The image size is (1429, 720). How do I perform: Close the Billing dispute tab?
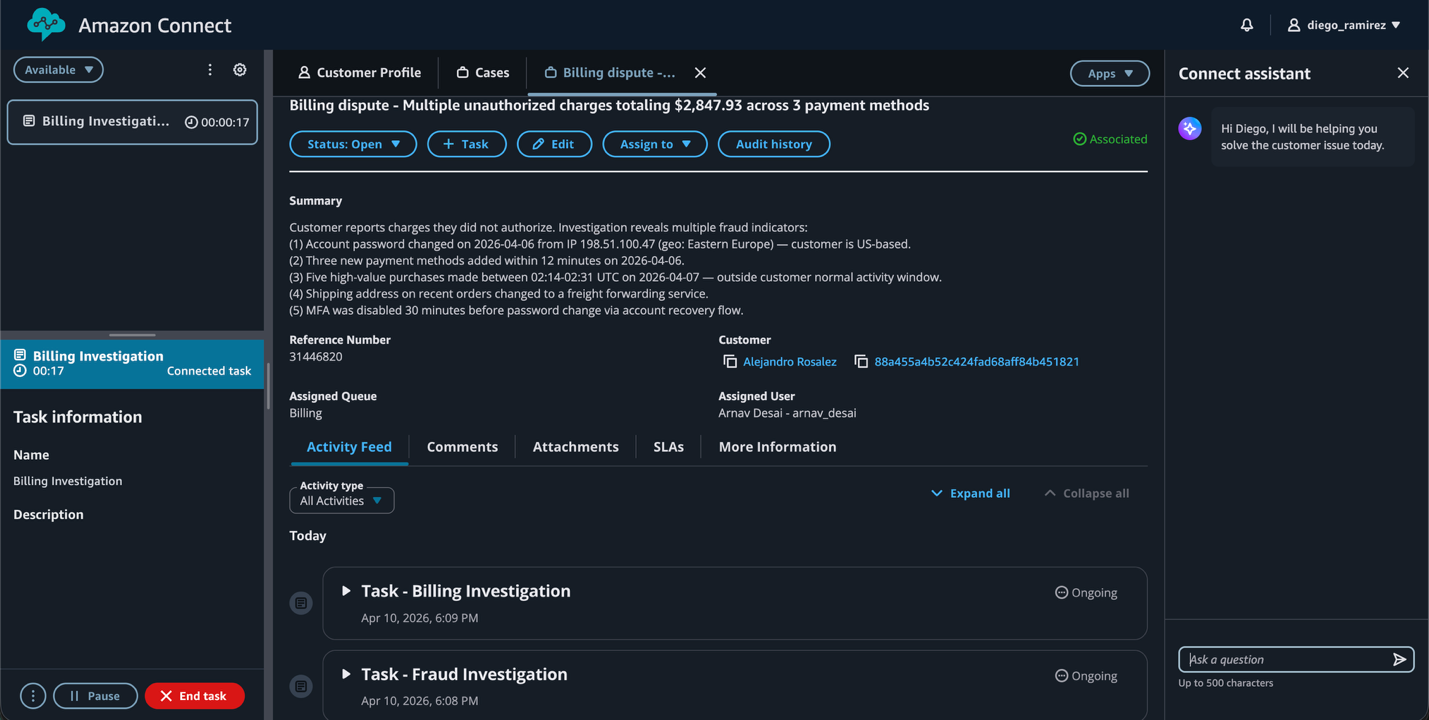pyautogui.click(x=700, y=73)
